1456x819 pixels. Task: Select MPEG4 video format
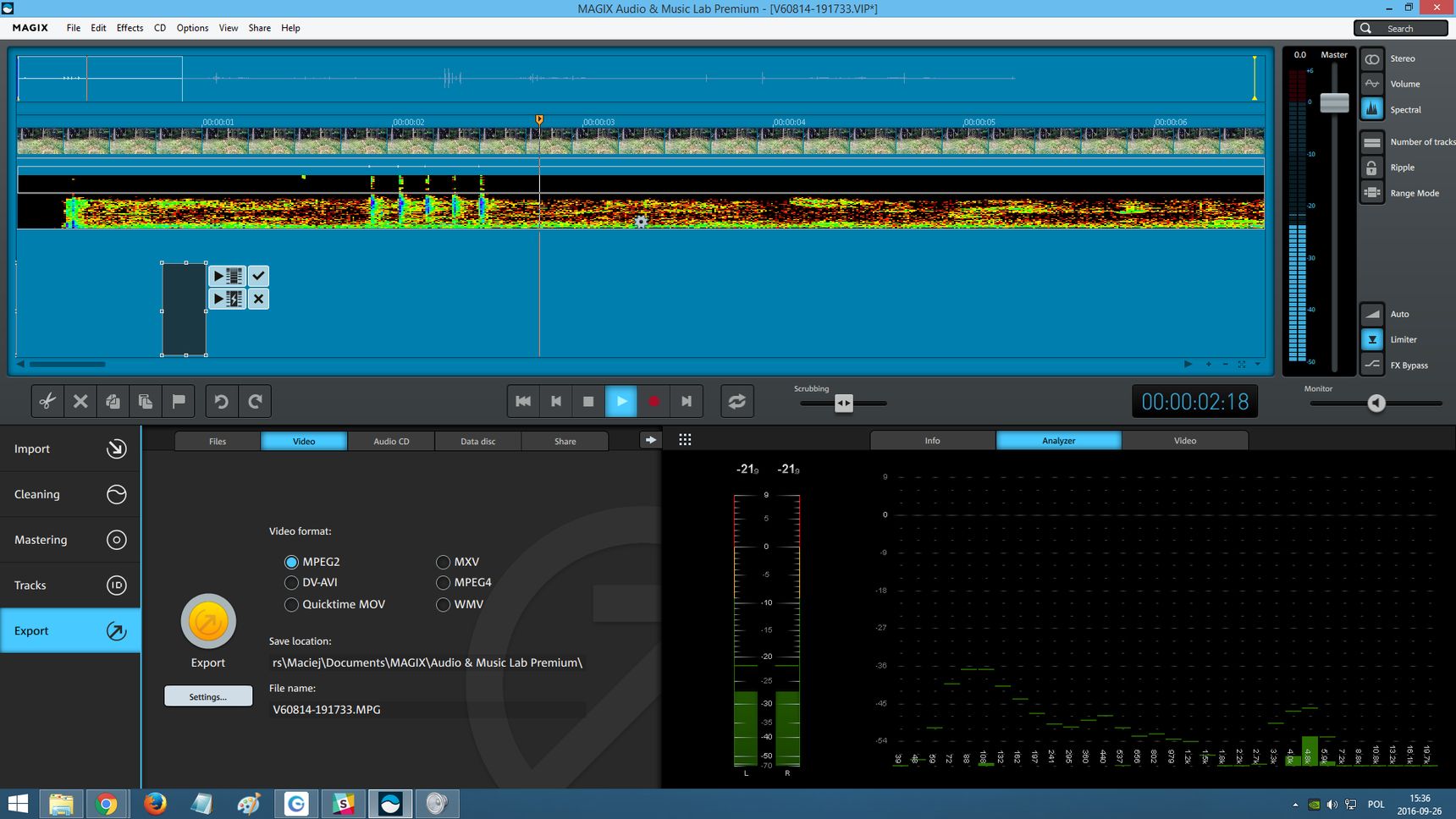[x=443, y=582]
